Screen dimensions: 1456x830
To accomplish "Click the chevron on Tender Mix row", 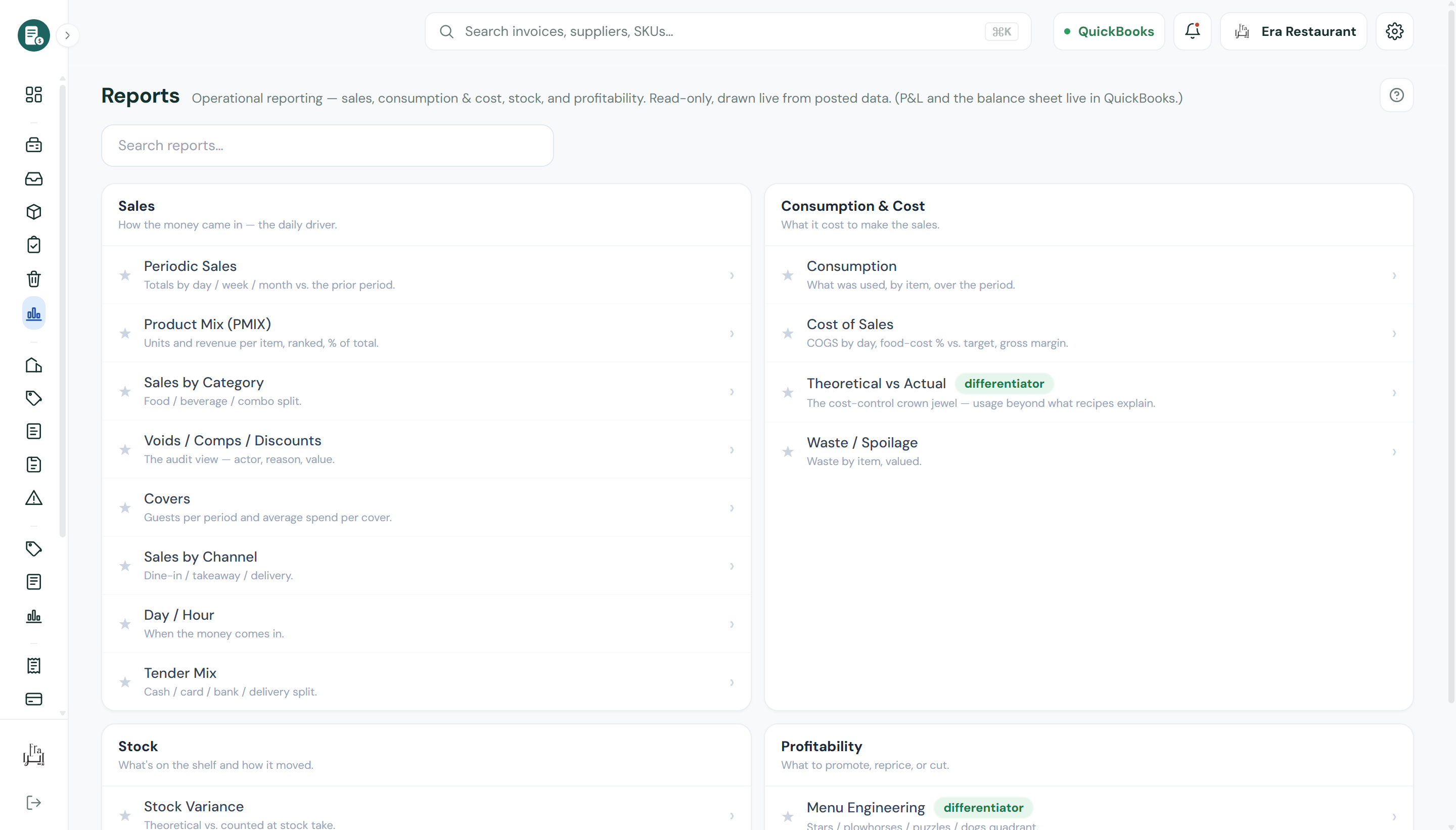I will 732,682.
